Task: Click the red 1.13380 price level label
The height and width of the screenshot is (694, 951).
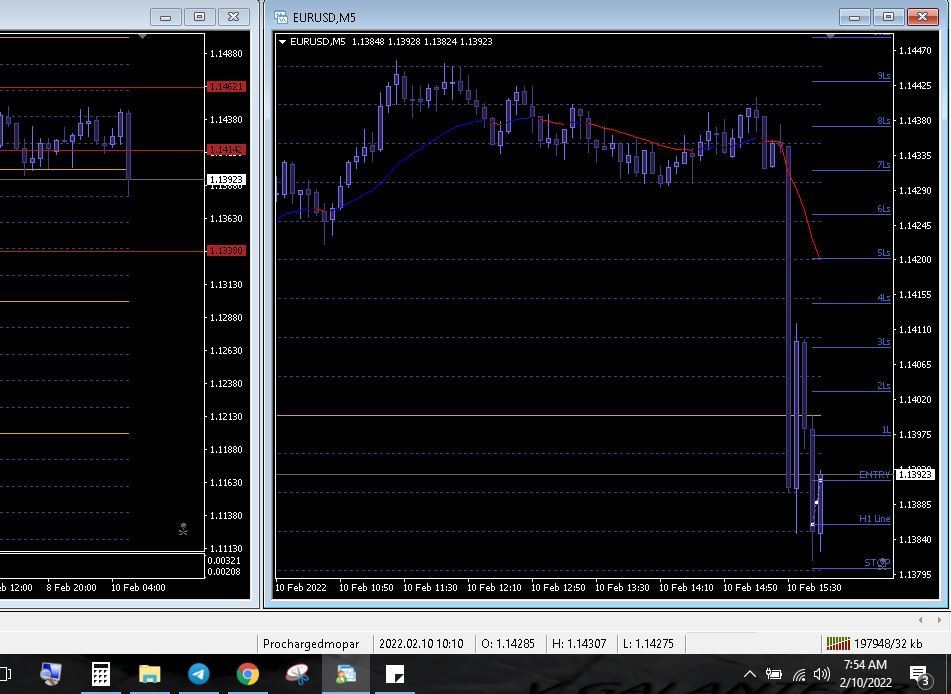Action: [x=225, y=250]
